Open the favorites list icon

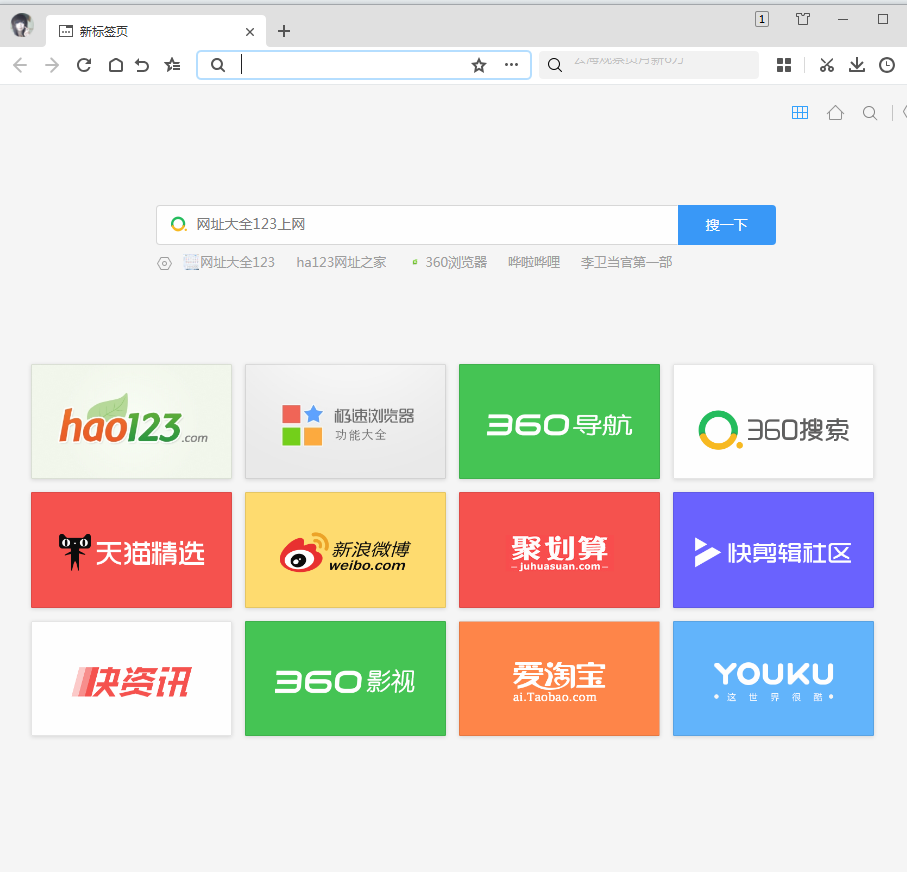(172, 65)
